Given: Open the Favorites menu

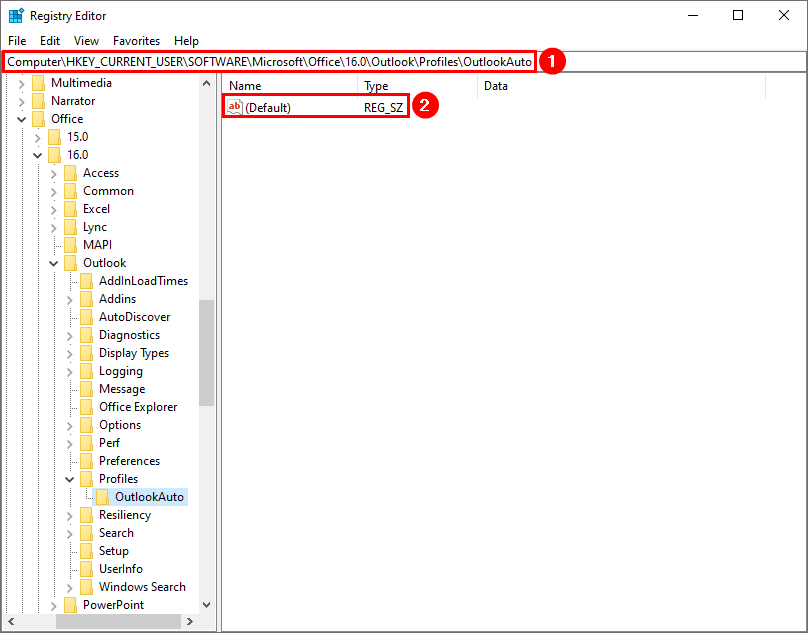Looking at the screenshot, I should pyautogui.click(x=137, y=41).
